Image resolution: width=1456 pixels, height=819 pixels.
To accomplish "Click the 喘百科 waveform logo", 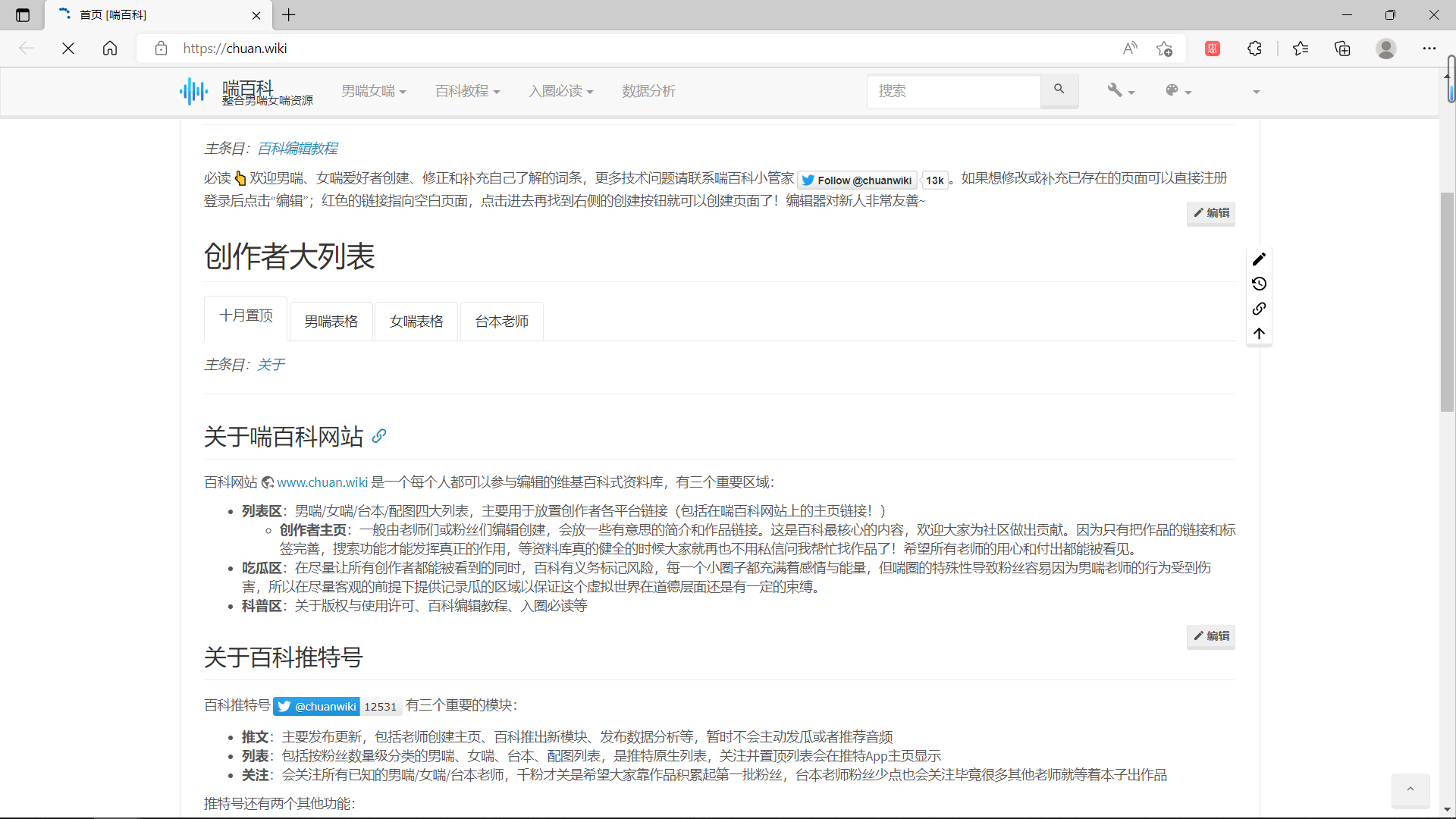I will click(194, 91).
